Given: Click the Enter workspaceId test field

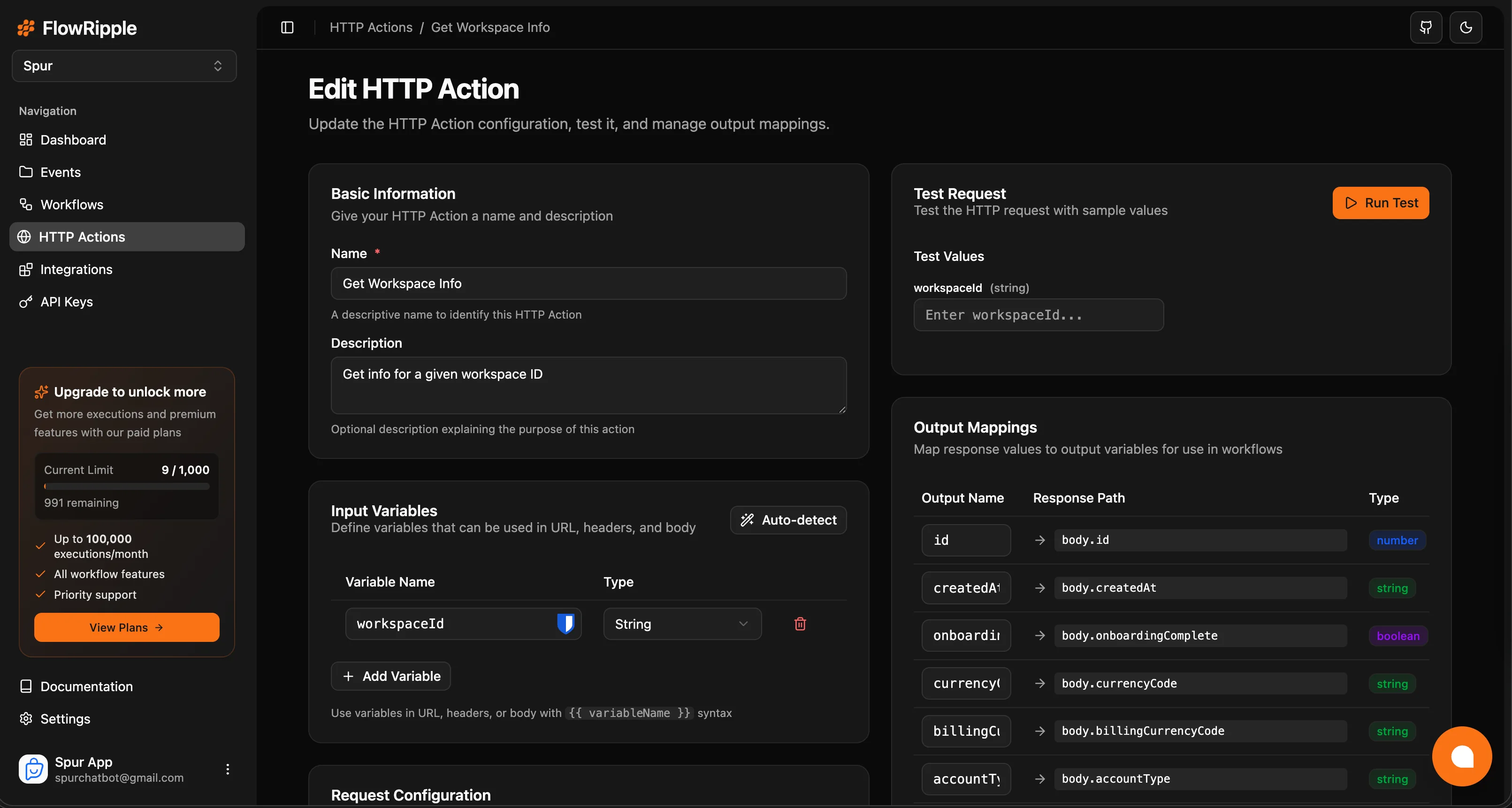Looking at the screenshot, I should [x=1038, y=315].
